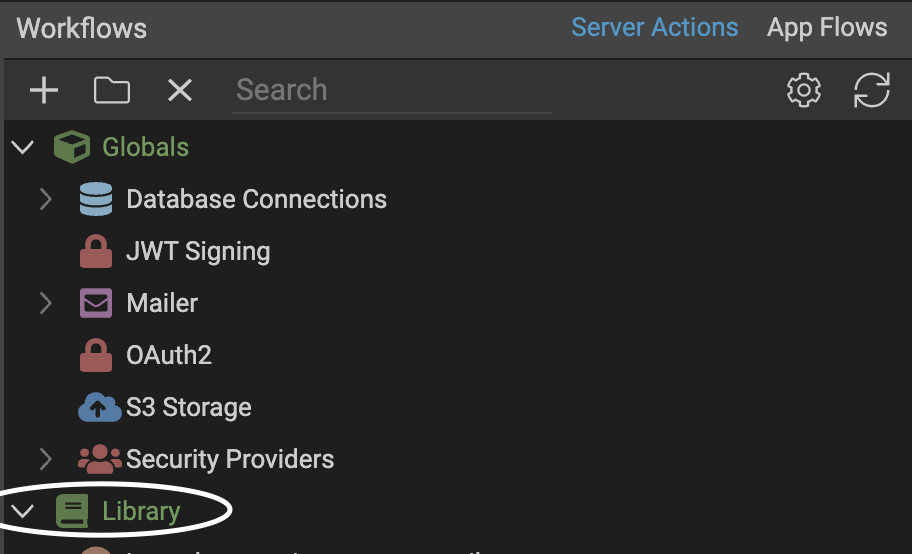
Task: Expand the Mailer node
Action: click(46, 303)
